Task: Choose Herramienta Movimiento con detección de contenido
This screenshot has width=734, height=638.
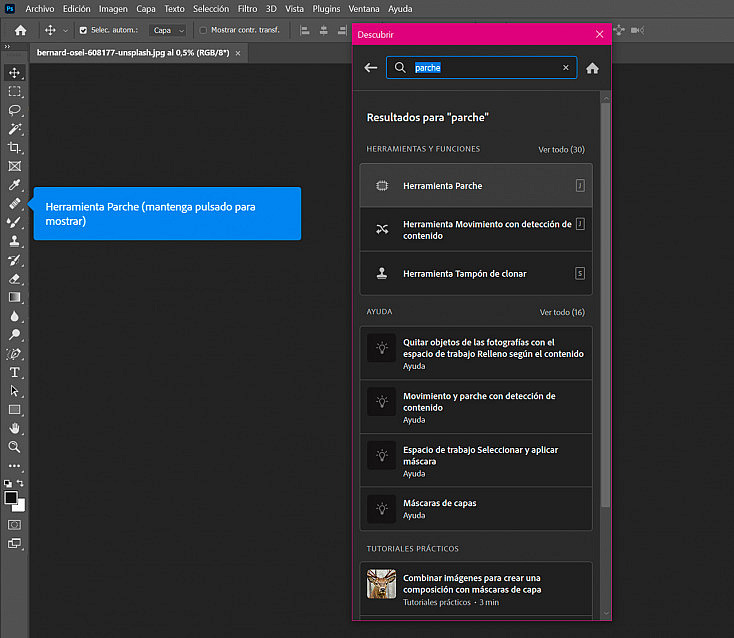Action: click(476, 230)
